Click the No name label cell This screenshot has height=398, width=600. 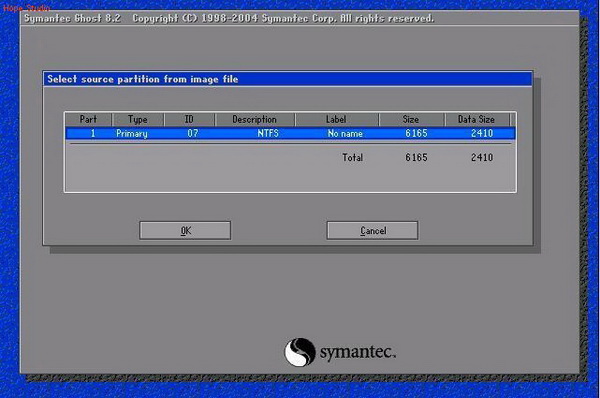[345, 133]
